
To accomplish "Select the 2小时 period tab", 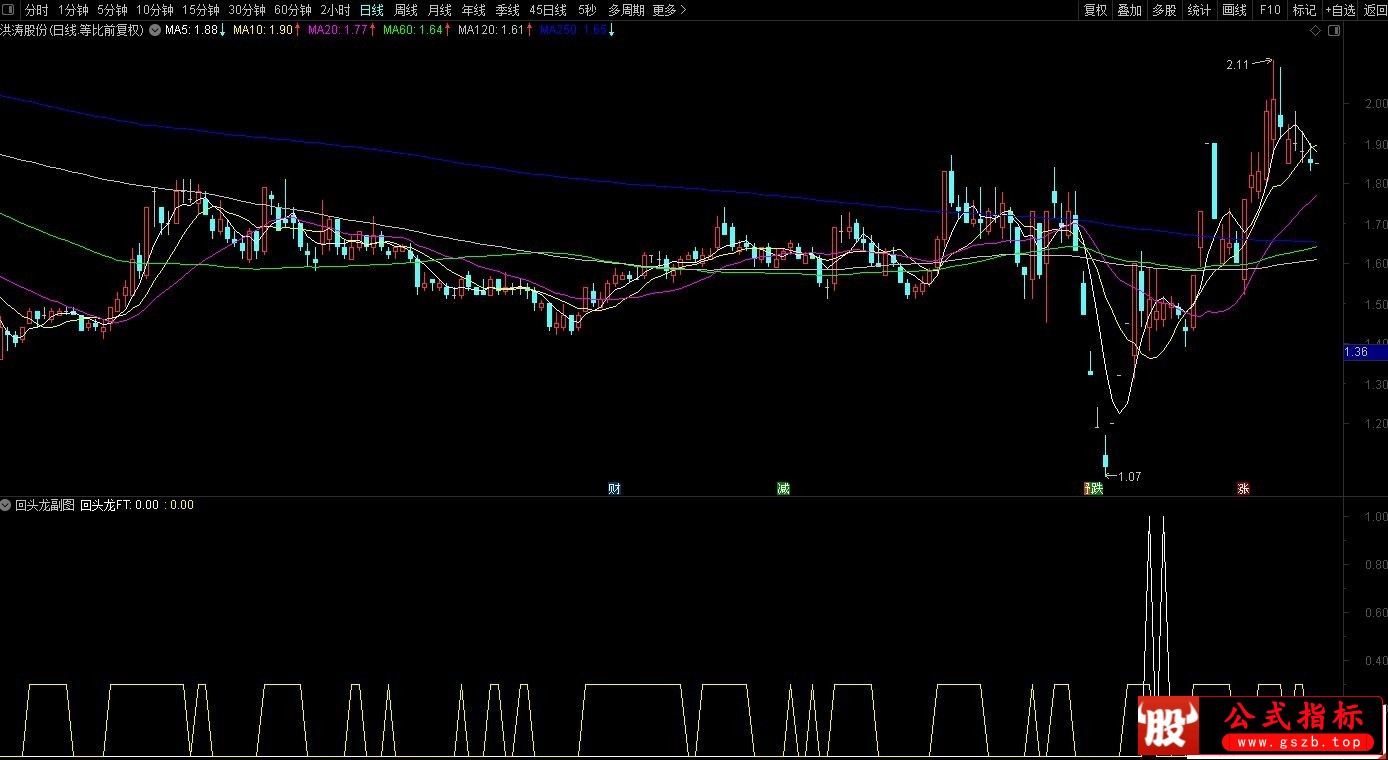I will (336, 10).
